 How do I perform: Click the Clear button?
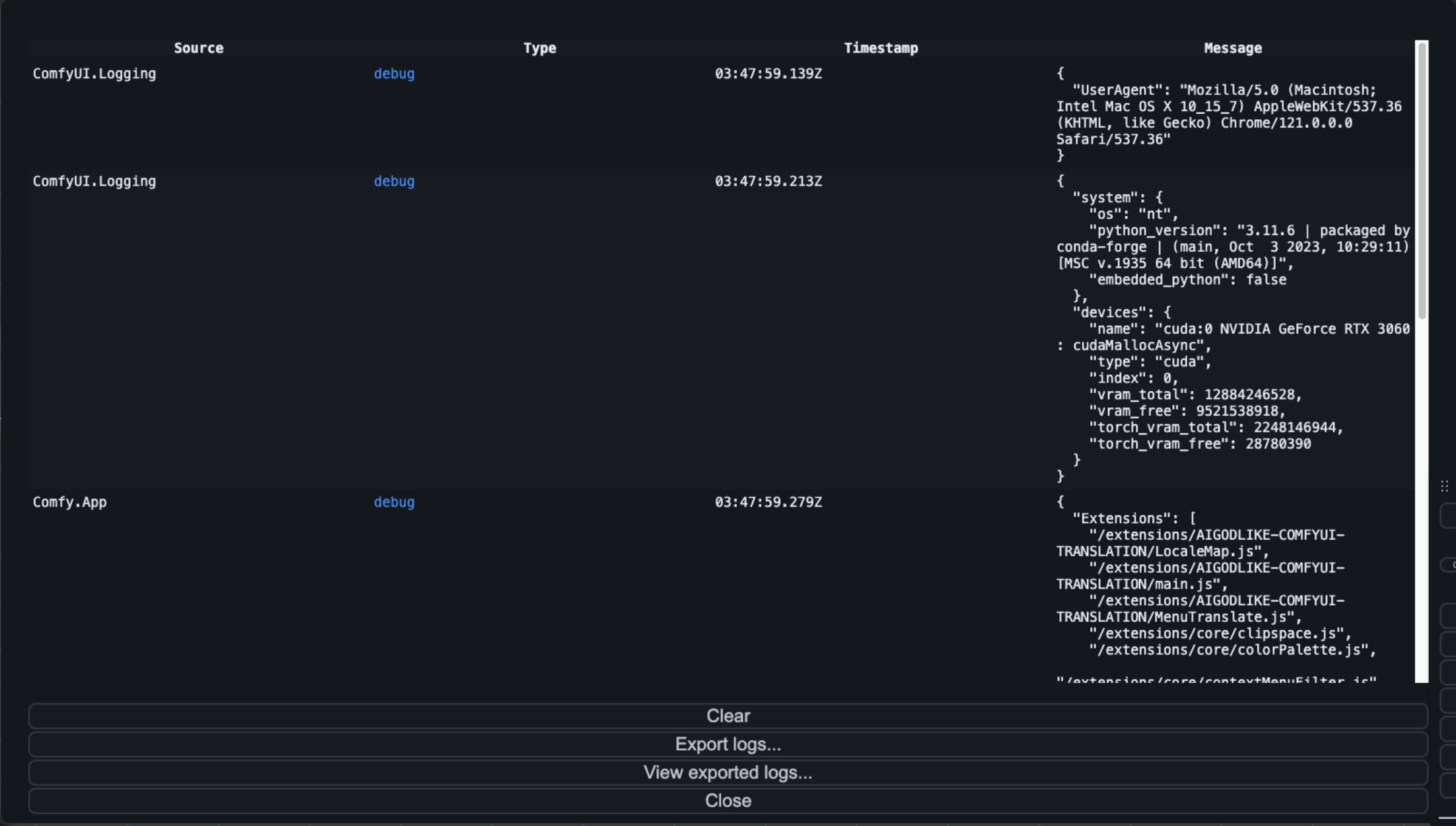(728, 716)
